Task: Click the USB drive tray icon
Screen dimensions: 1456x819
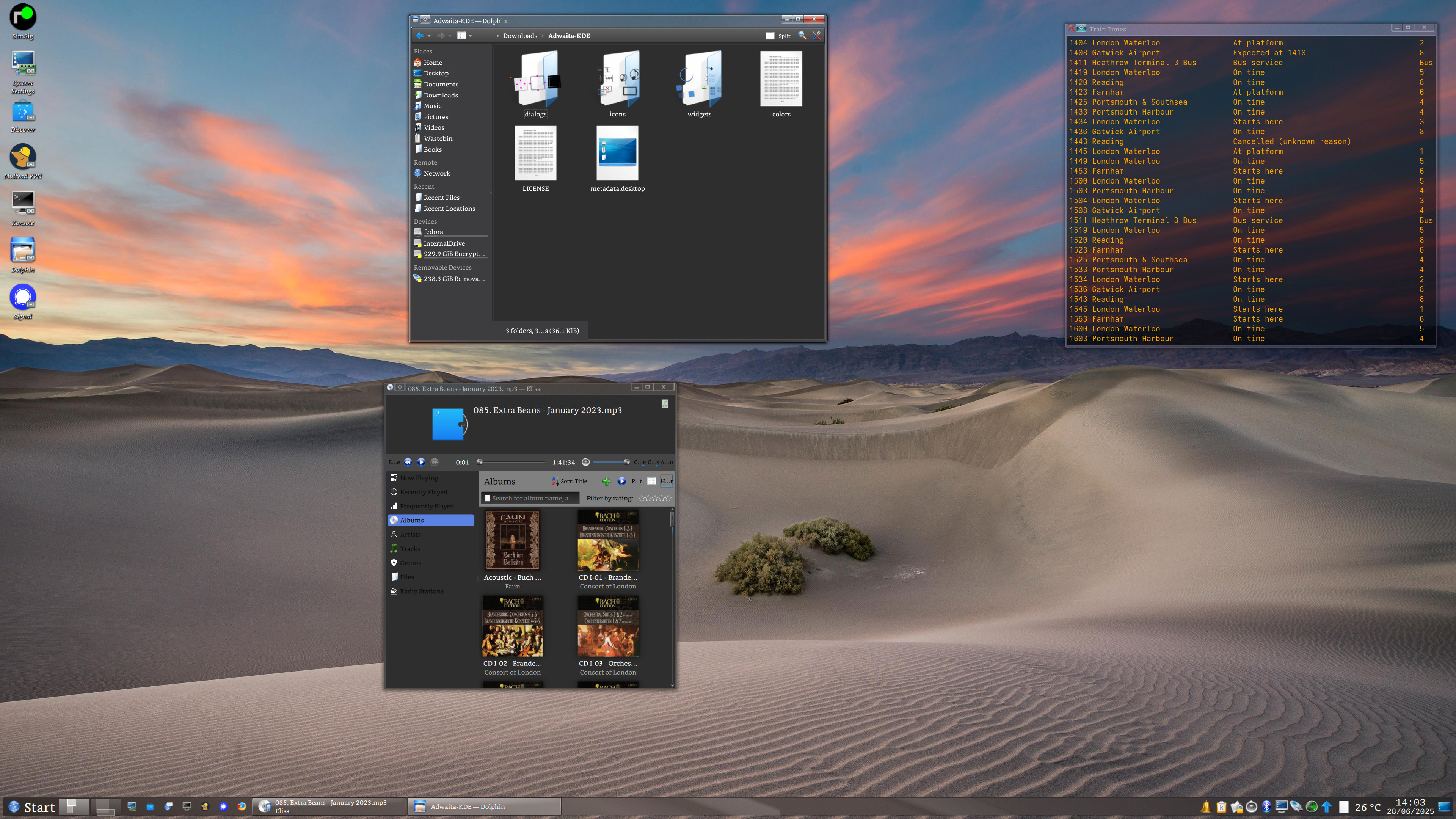Action: click(1297, 806)
